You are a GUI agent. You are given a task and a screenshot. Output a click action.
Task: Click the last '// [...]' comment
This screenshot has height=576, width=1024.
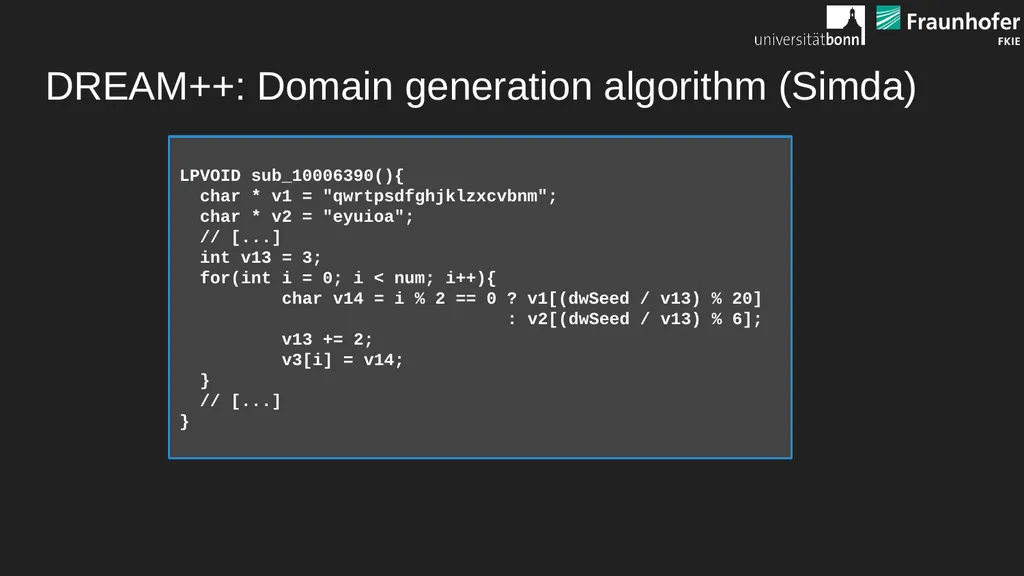(x=240, y=401)
